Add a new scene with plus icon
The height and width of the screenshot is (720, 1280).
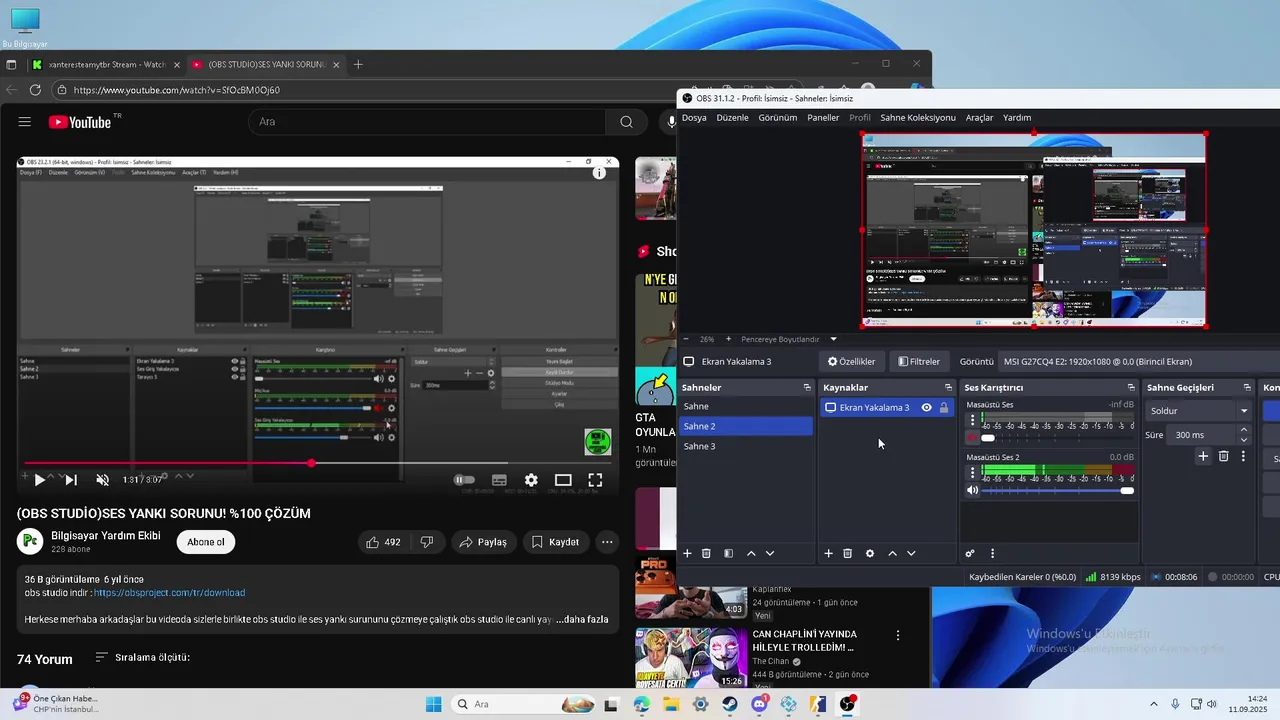687,554
